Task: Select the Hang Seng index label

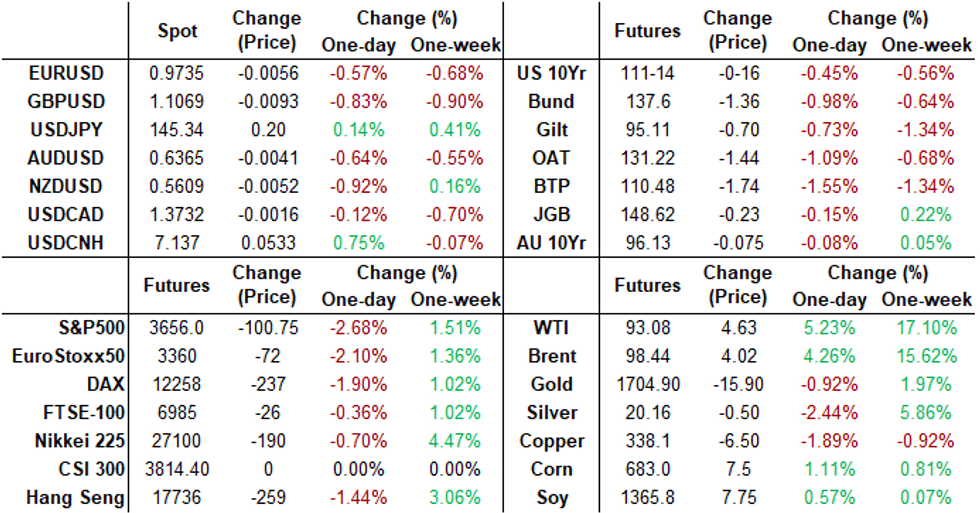Action: (75, 497)
